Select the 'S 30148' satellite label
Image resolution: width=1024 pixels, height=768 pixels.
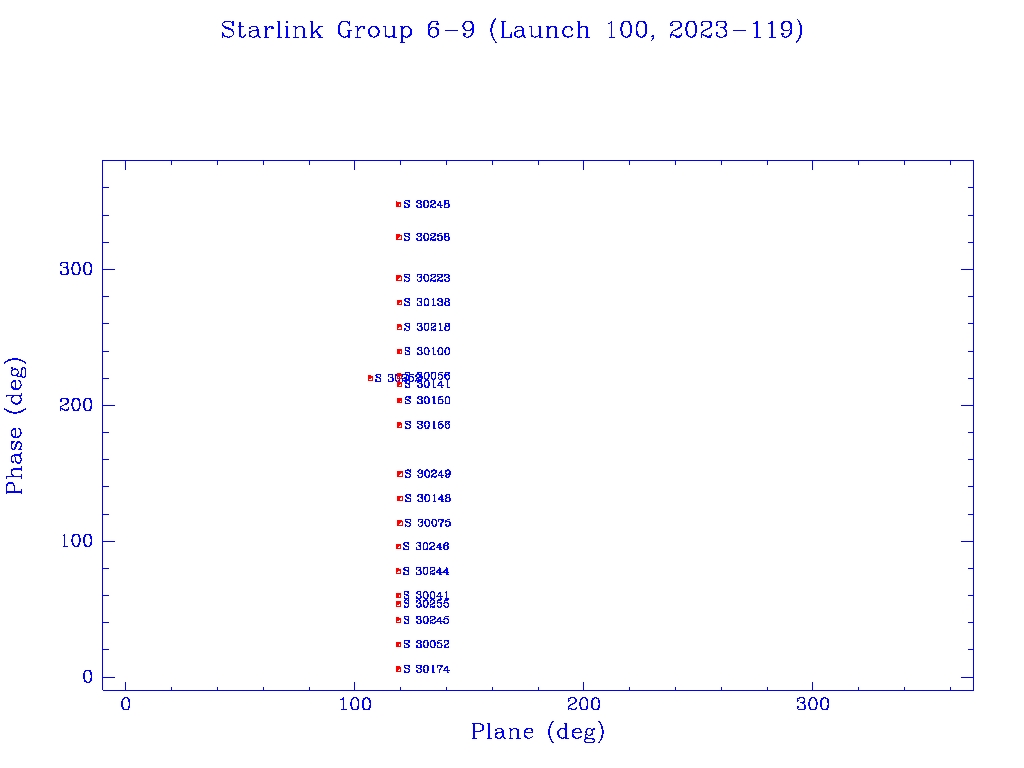[x=427, y=498]
